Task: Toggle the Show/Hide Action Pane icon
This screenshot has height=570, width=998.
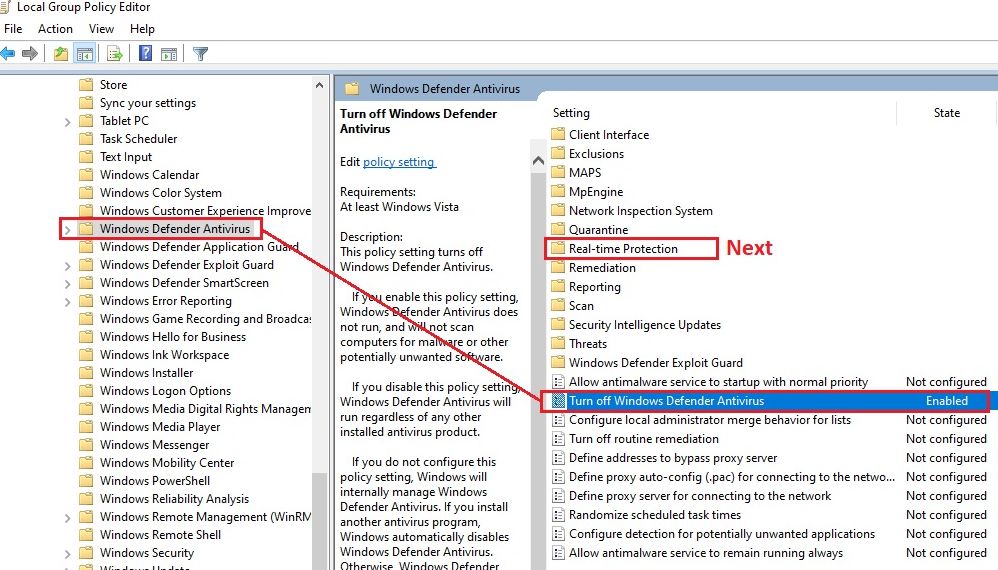Action: 169,54
